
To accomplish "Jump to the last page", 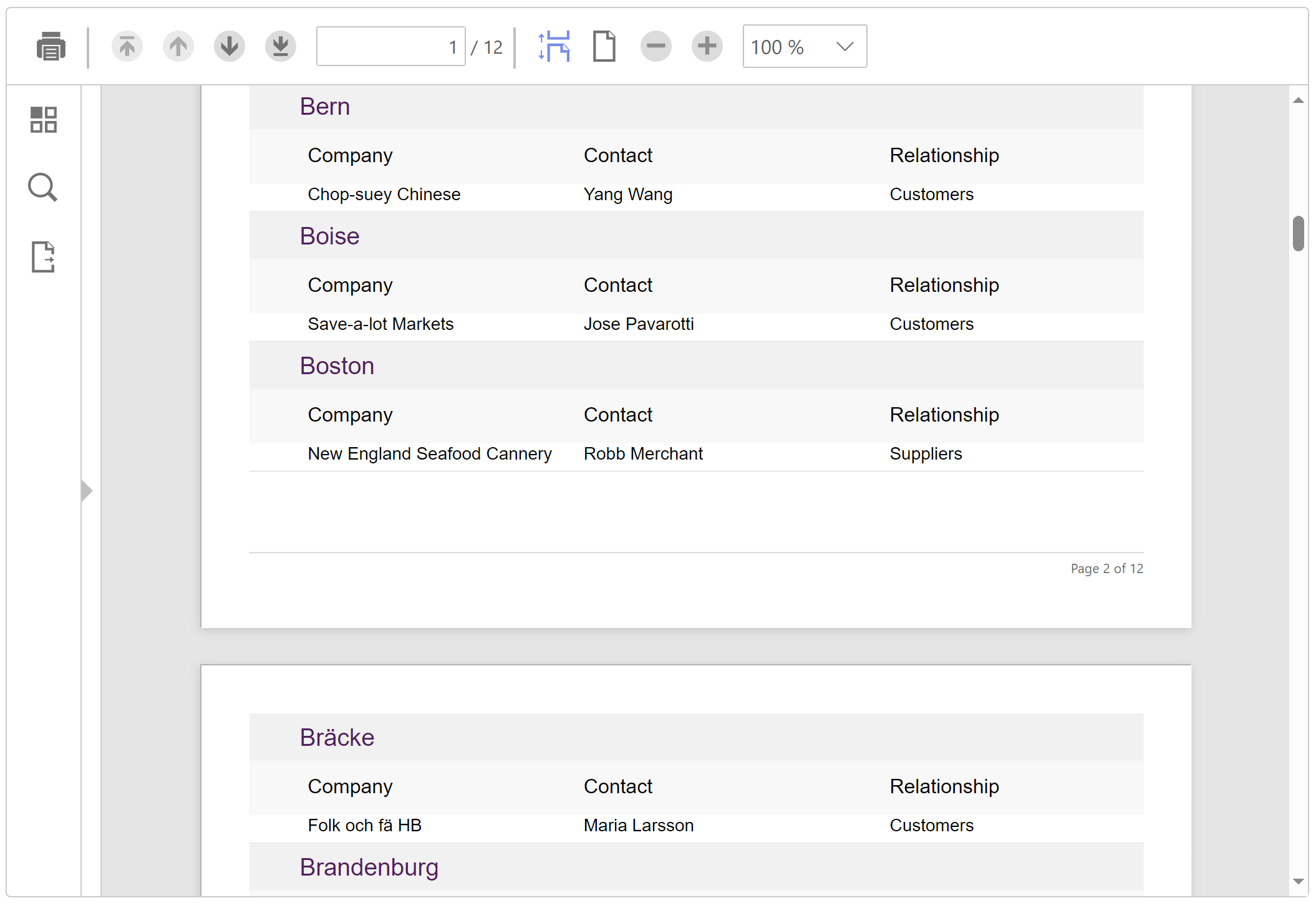I will (281, 47).
